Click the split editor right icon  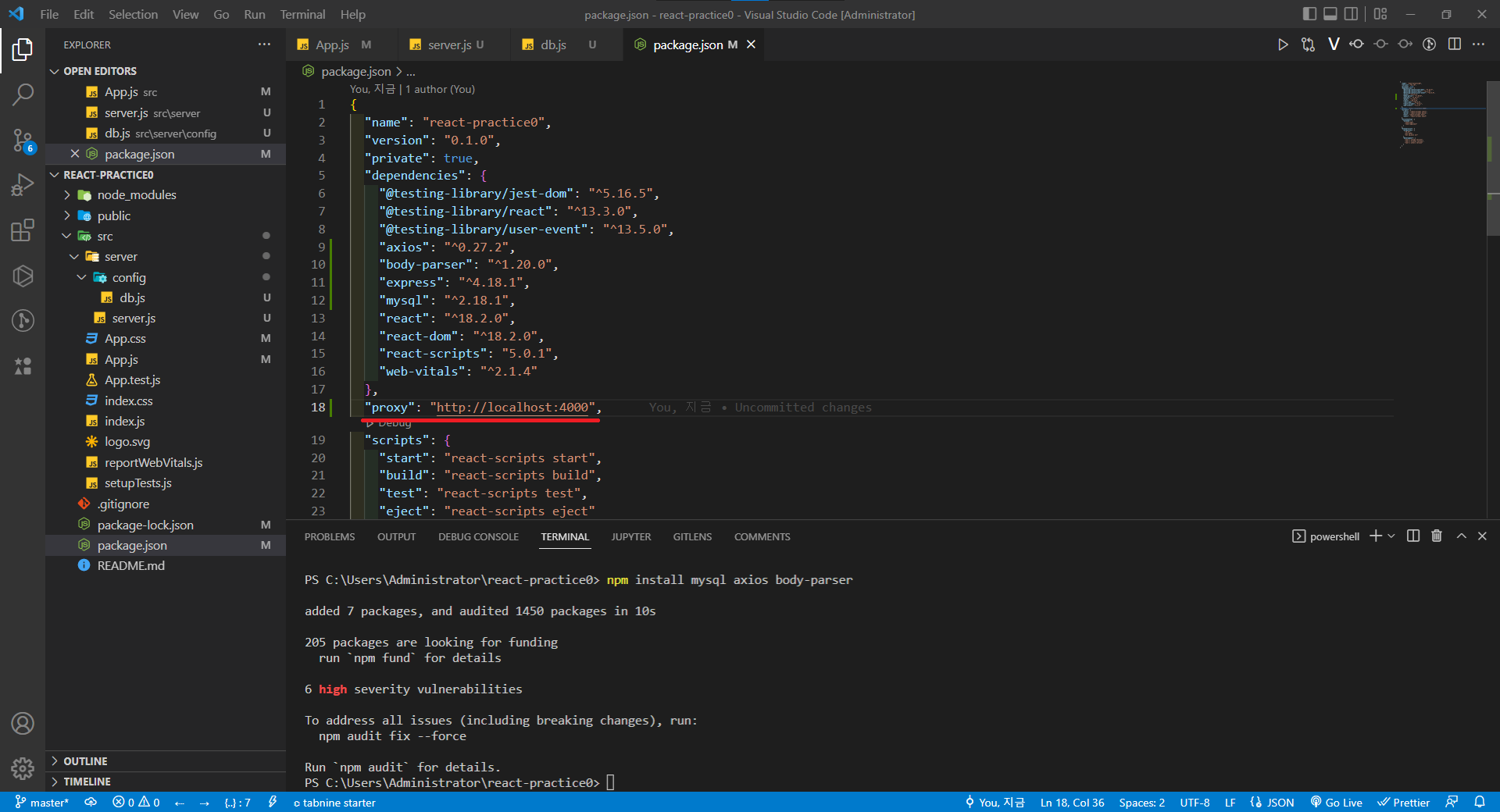[1454, 45]
